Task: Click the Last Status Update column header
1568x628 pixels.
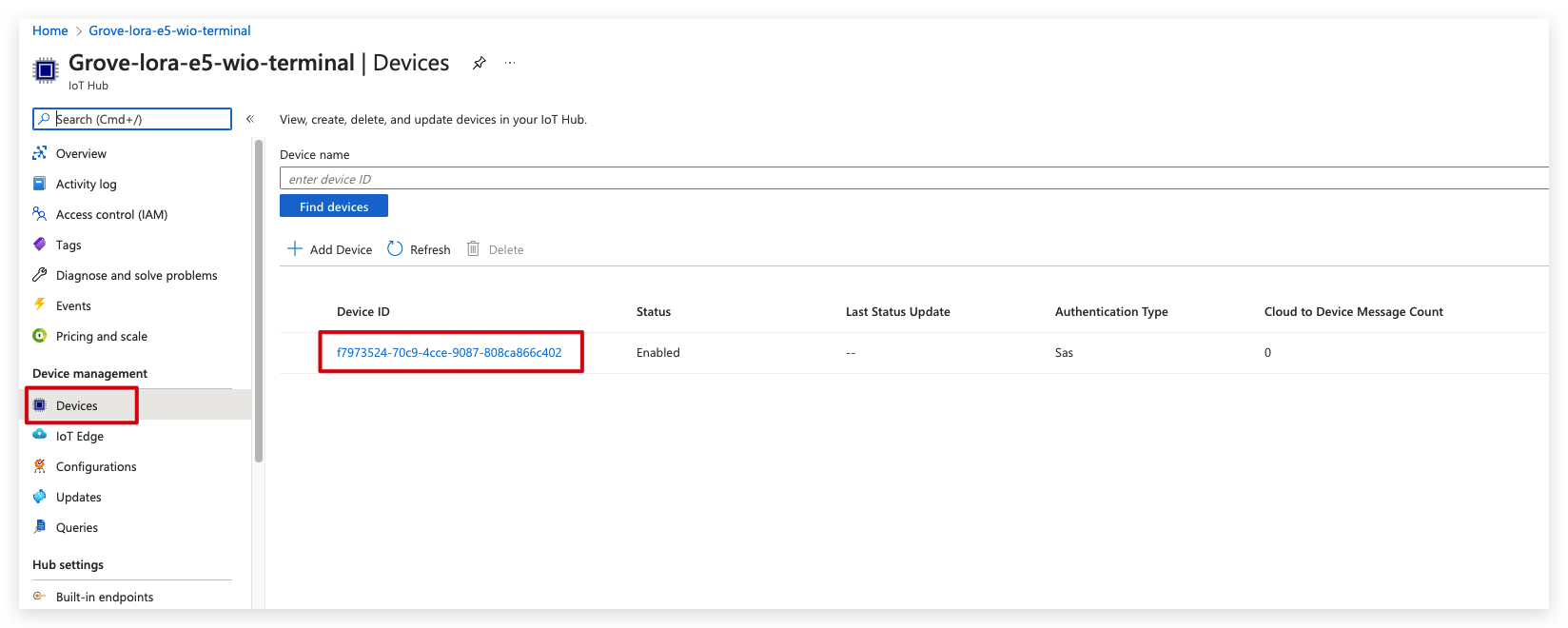Action: point(898,311)
